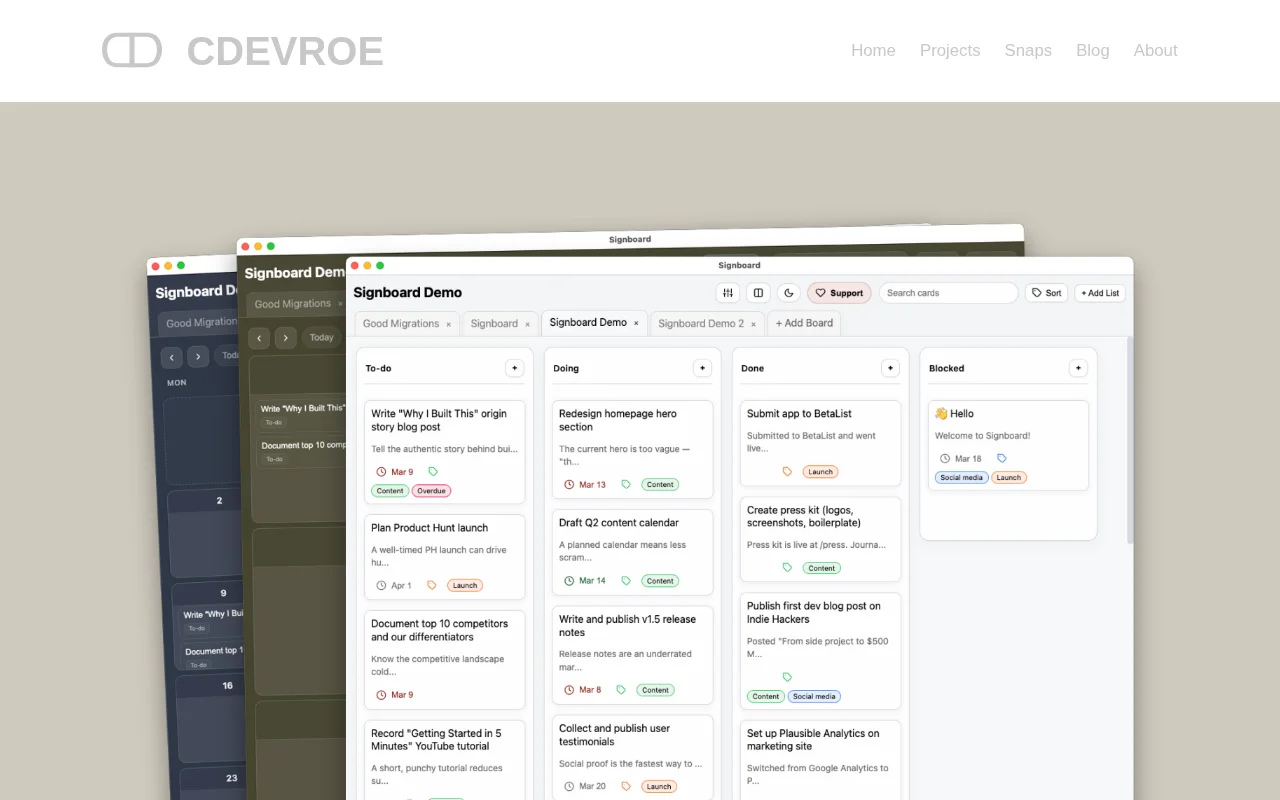Click clock icon beside Mar 14 date
Image resolution: width=1280 pixels, height=800 pixels.
pos(569,581)
